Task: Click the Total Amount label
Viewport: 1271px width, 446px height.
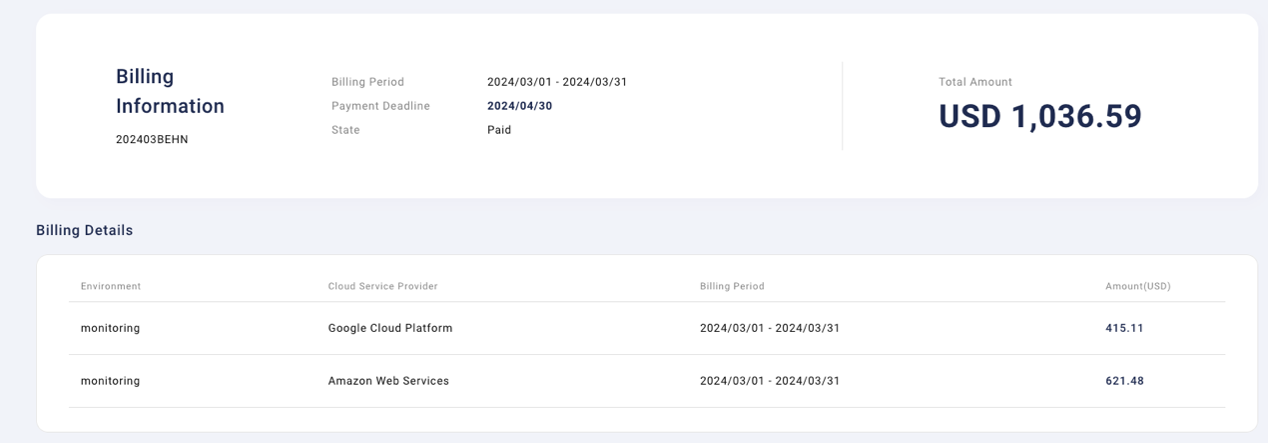Action: coord(975,82)
